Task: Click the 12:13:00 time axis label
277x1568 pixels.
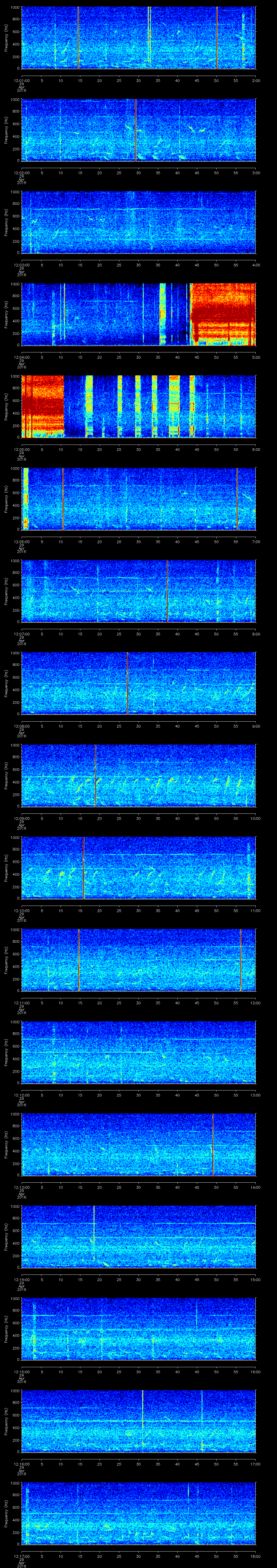Action: [x=21, y=1186]
